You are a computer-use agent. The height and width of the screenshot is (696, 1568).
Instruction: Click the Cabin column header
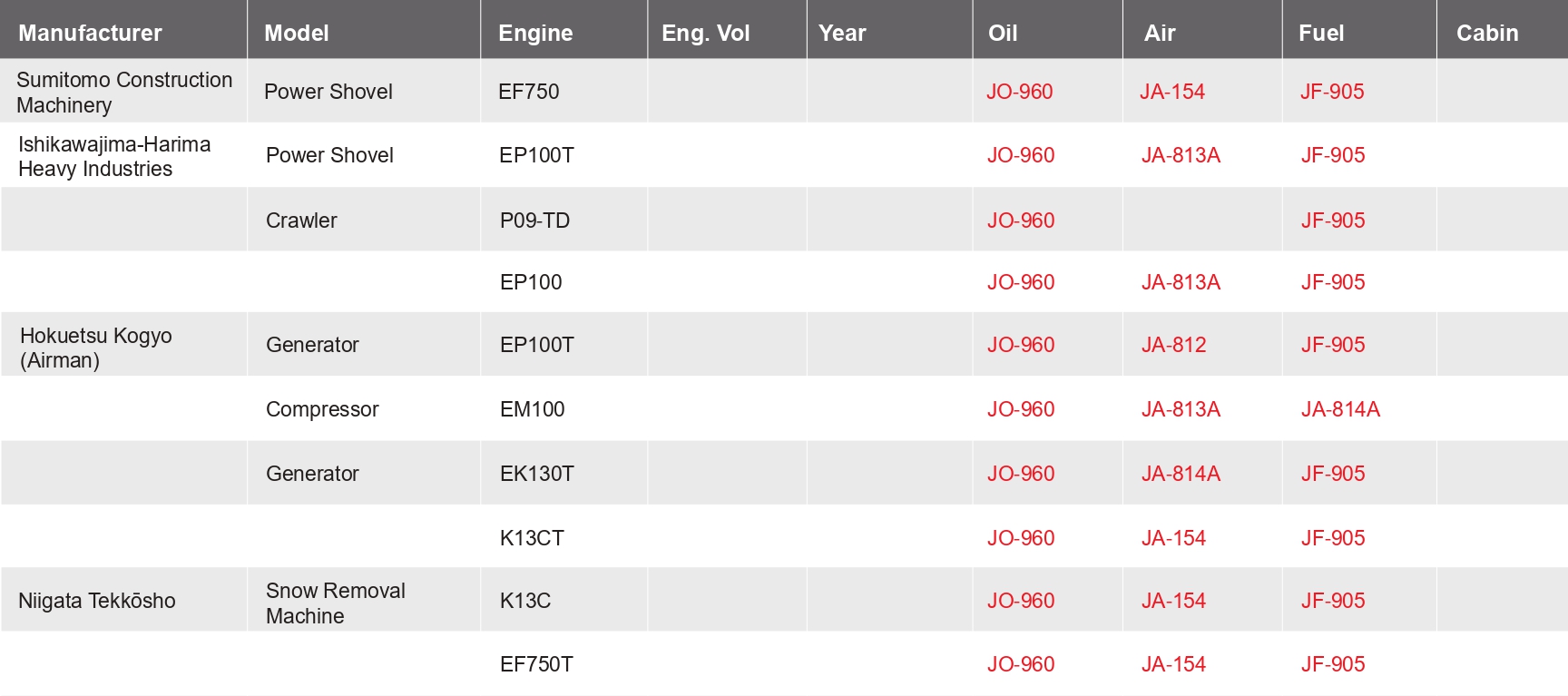[x=1486, y=34]
